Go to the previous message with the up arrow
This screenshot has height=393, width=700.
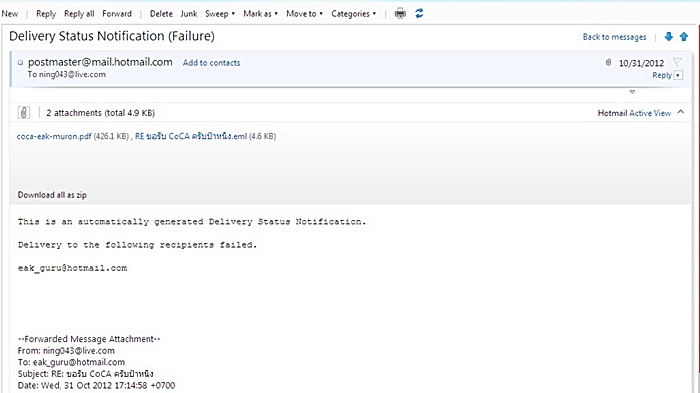(x=684, y=37)
